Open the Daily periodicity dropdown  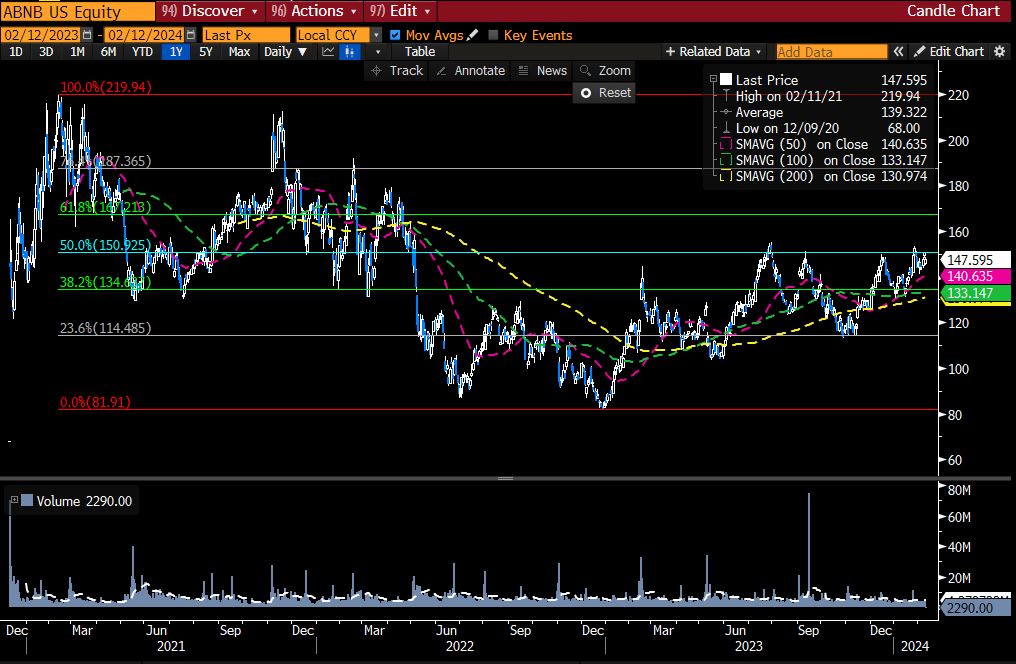(285, 52)
